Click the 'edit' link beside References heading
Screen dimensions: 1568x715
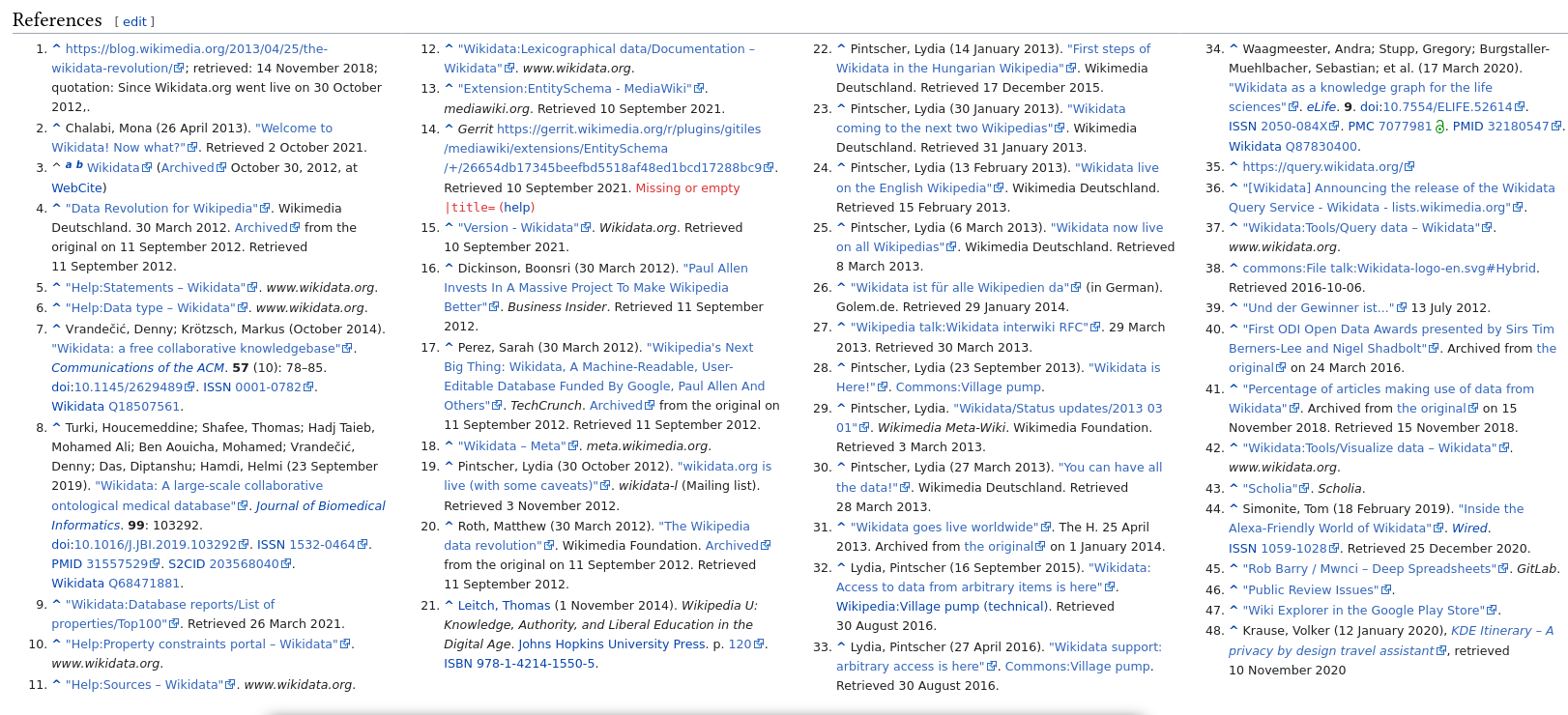pyautogui.click(x=135, y=21)
